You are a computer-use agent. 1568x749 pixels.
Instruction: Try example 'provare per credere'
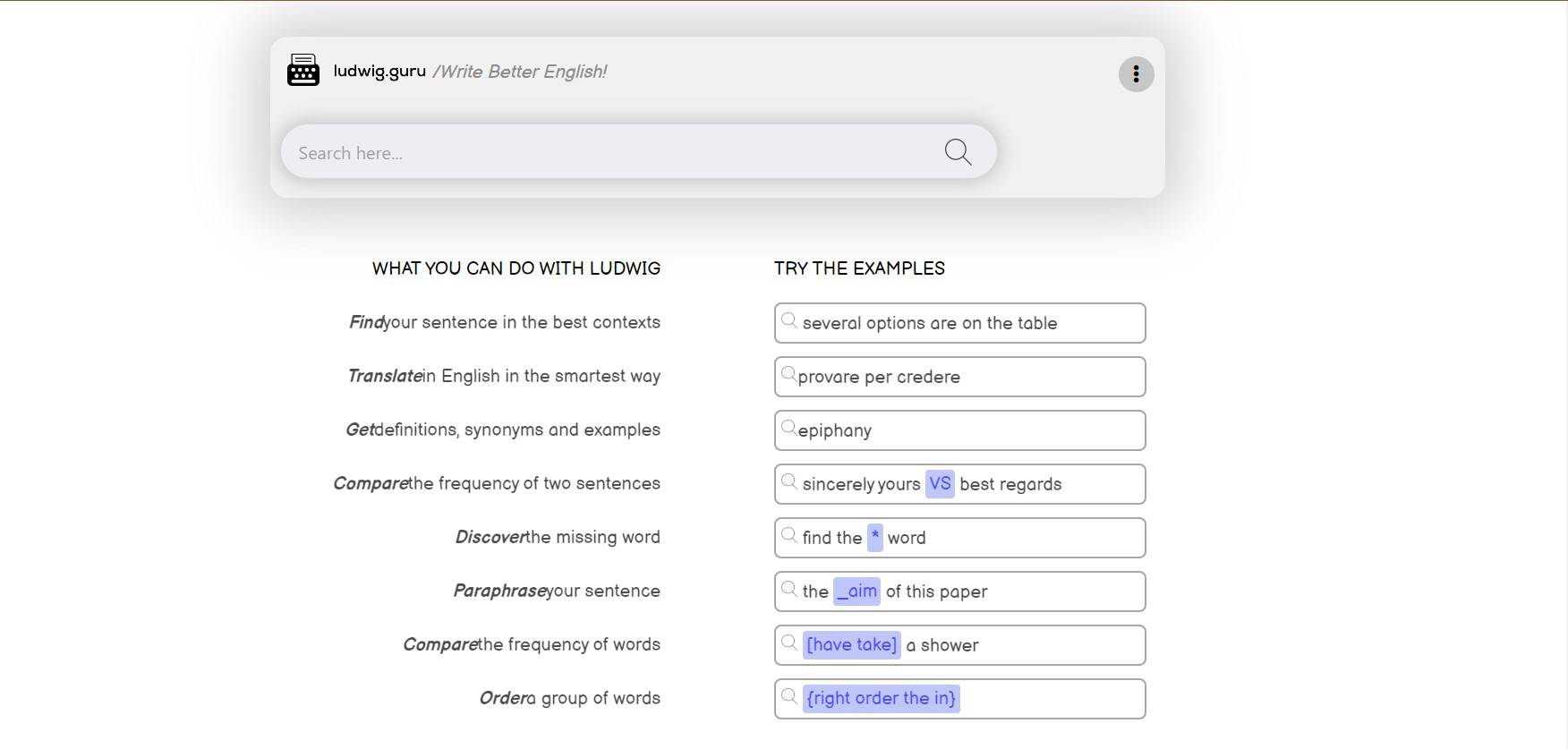(959, 377)
